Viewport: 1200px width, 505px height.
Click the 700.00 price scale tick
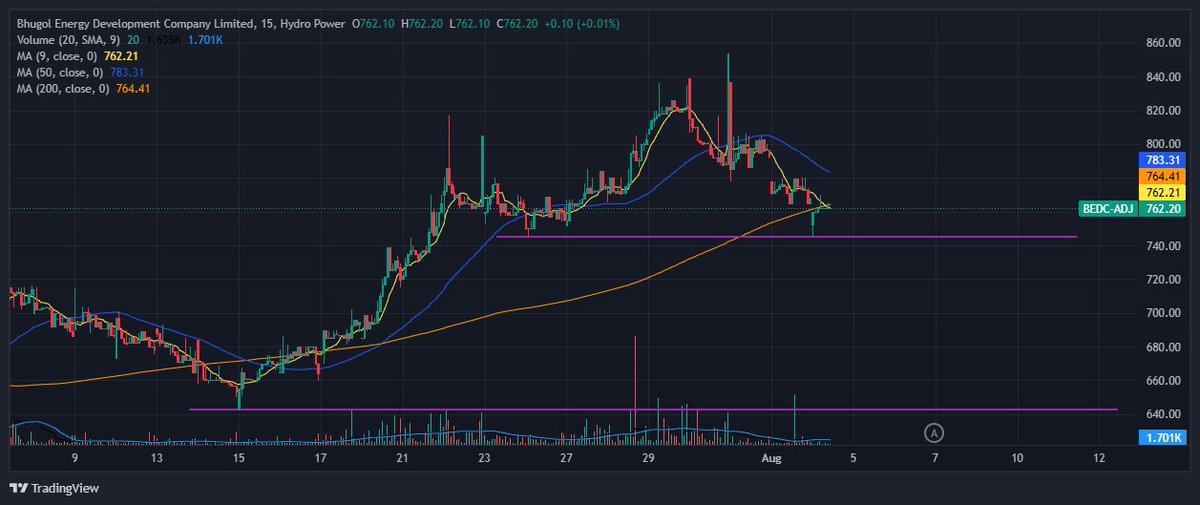[x=1163, y=313]
